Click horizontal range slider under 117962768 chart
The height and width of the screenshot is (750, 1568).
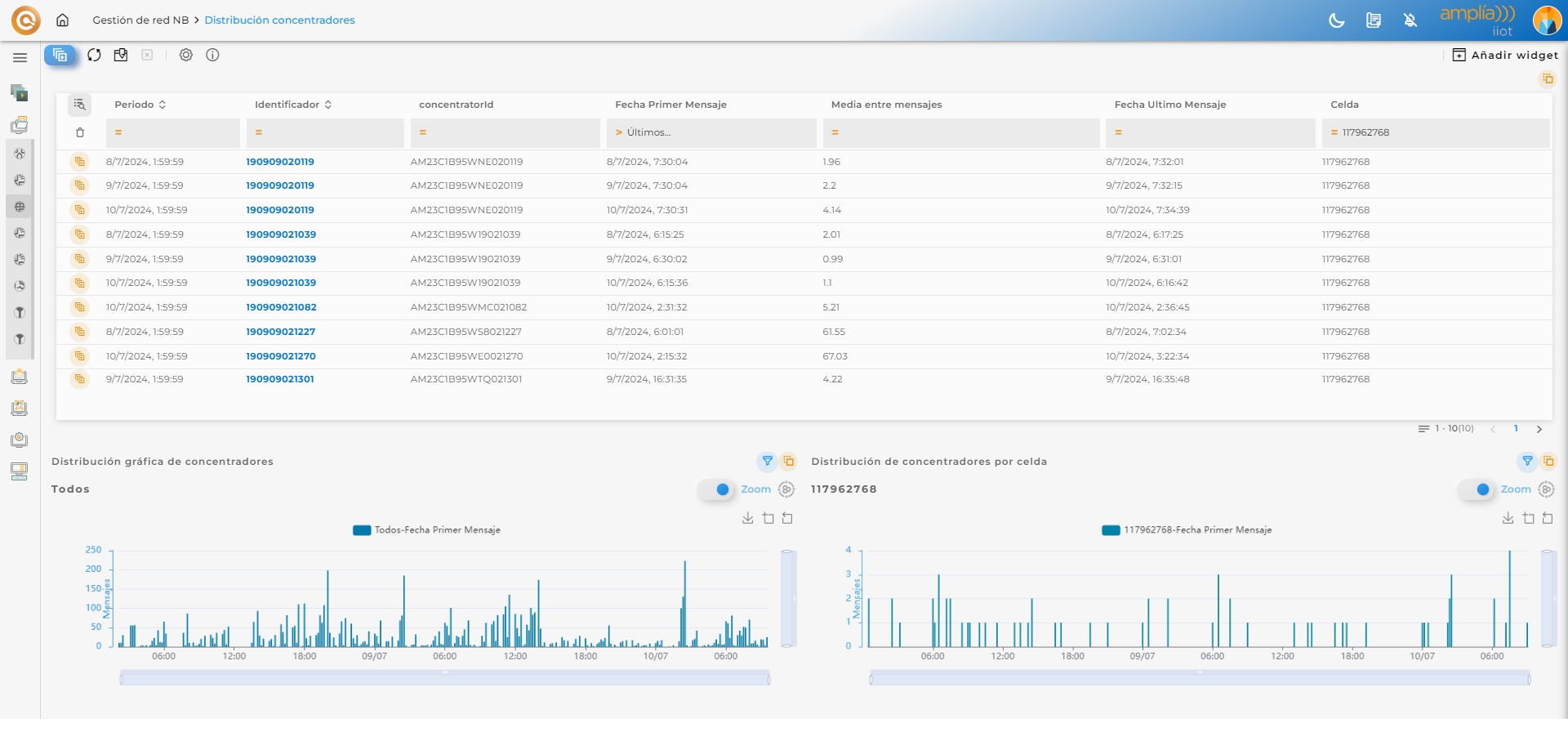pos(1200,678)
